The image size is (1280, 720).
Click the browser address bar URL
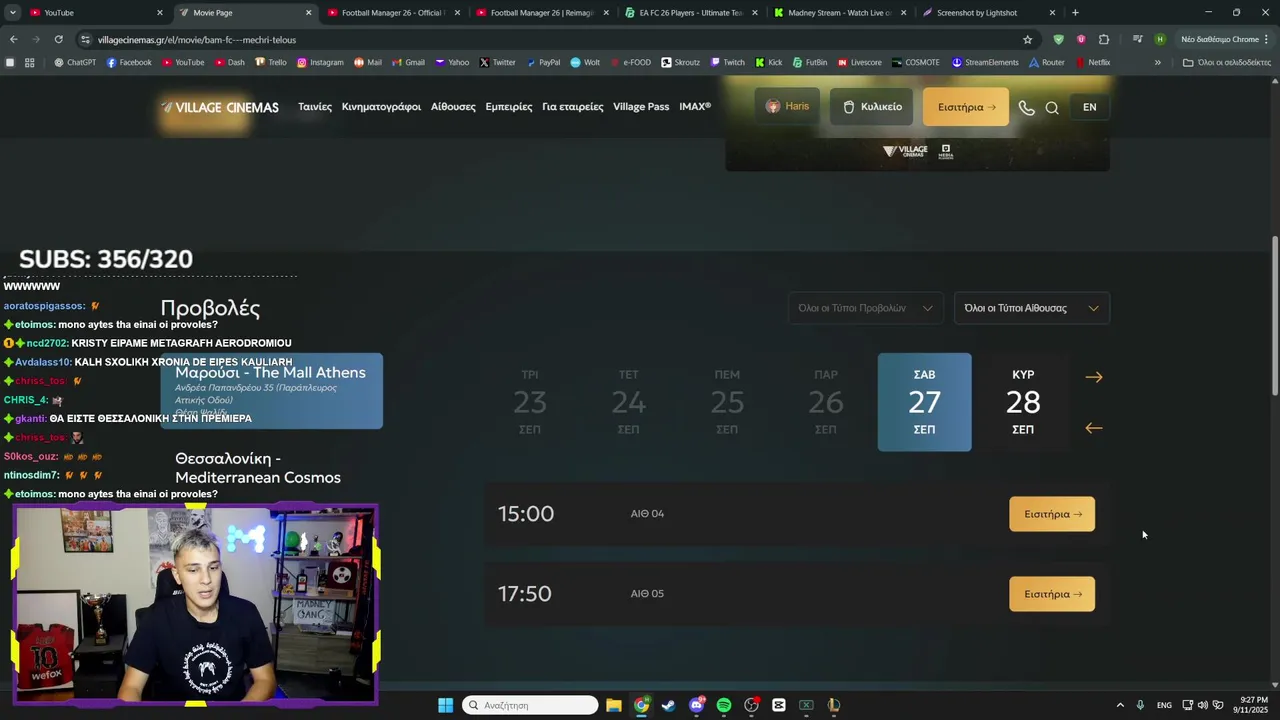(x=197, y=39)
